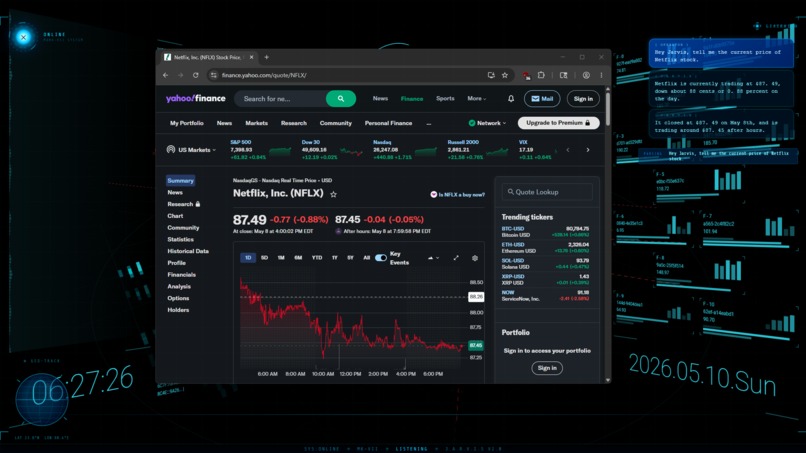This screenshot has height=453, width=806.
Task: Close the Jarvis overlay with the glowing X
Action: click(x=23, y=37)
